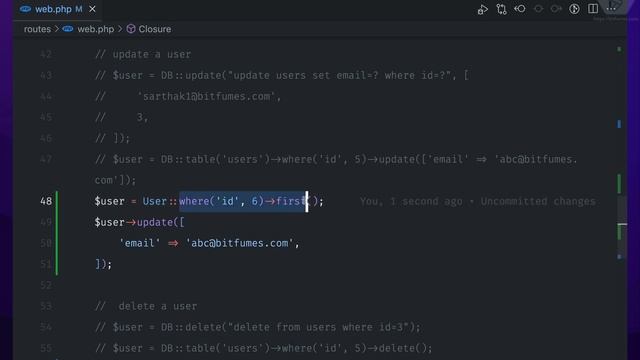Image resolution: width=640 pixels, height=360 pixels.
Task: Click the Run or Debug icon
Action: [482, 9]
